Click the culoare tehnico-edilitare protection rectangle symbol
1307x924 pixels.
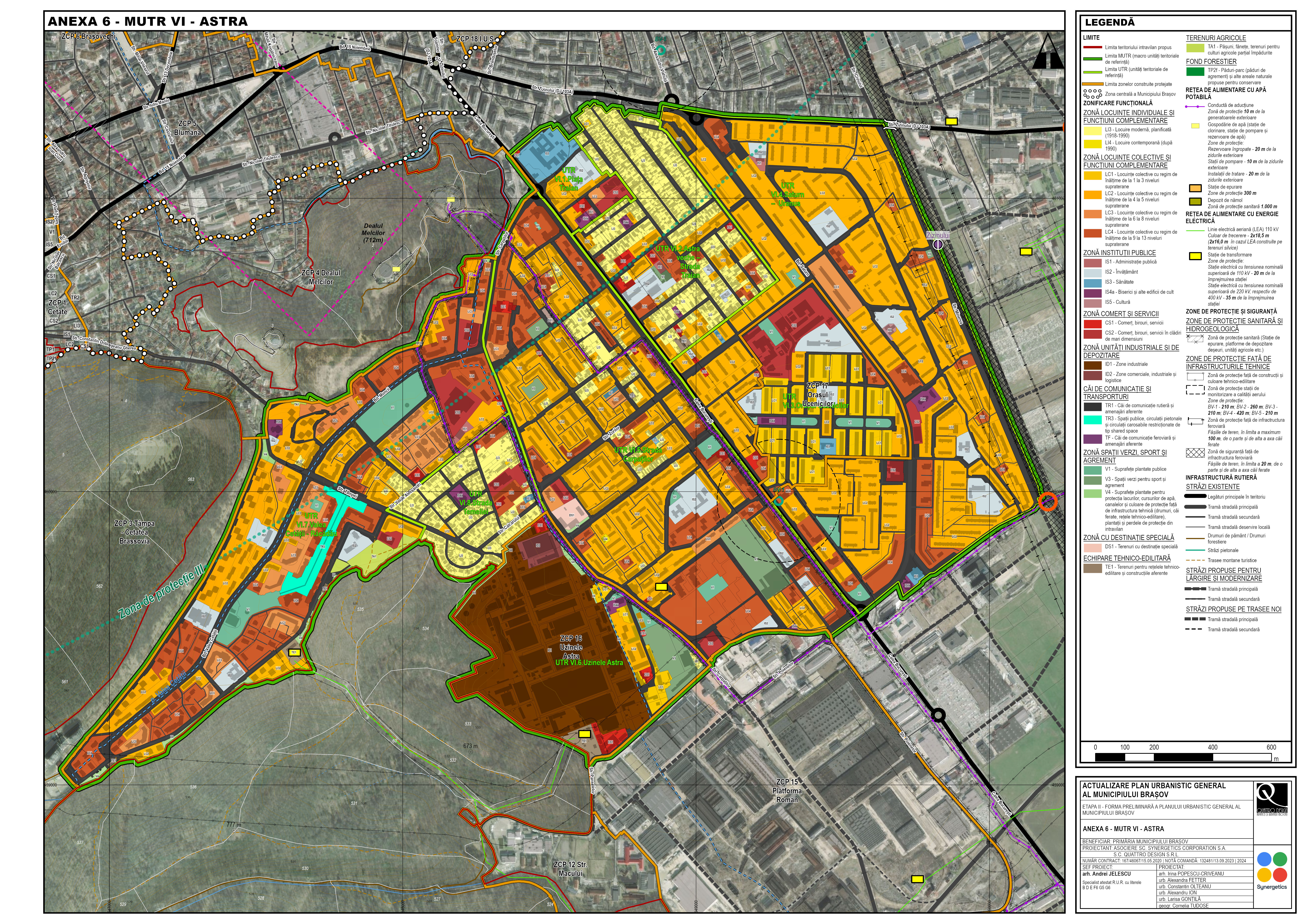[1195, 376]
